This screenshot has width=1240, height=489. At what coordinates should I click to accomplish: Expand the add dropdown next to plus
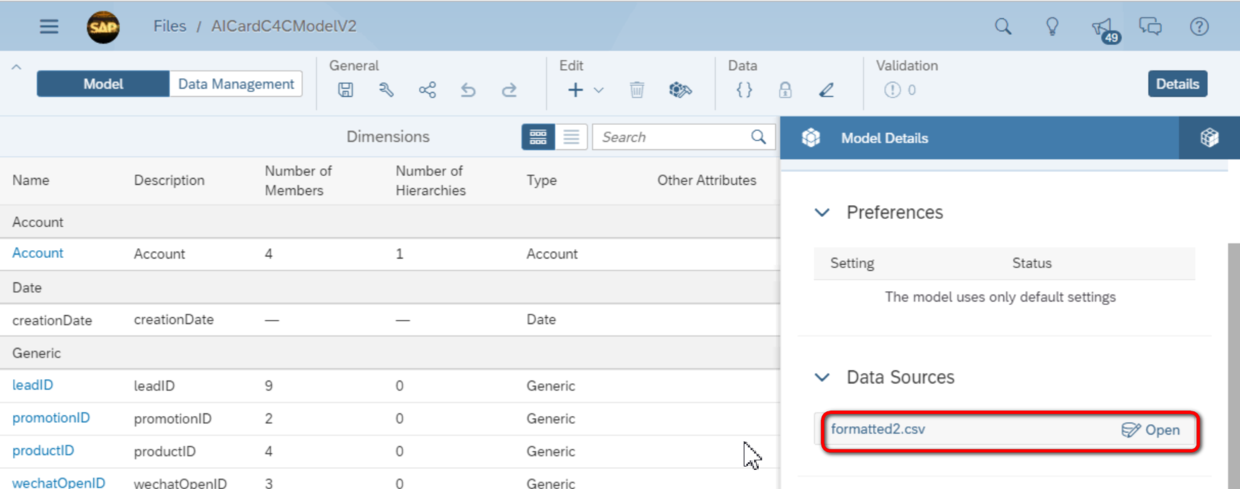(x=599, y=90)
